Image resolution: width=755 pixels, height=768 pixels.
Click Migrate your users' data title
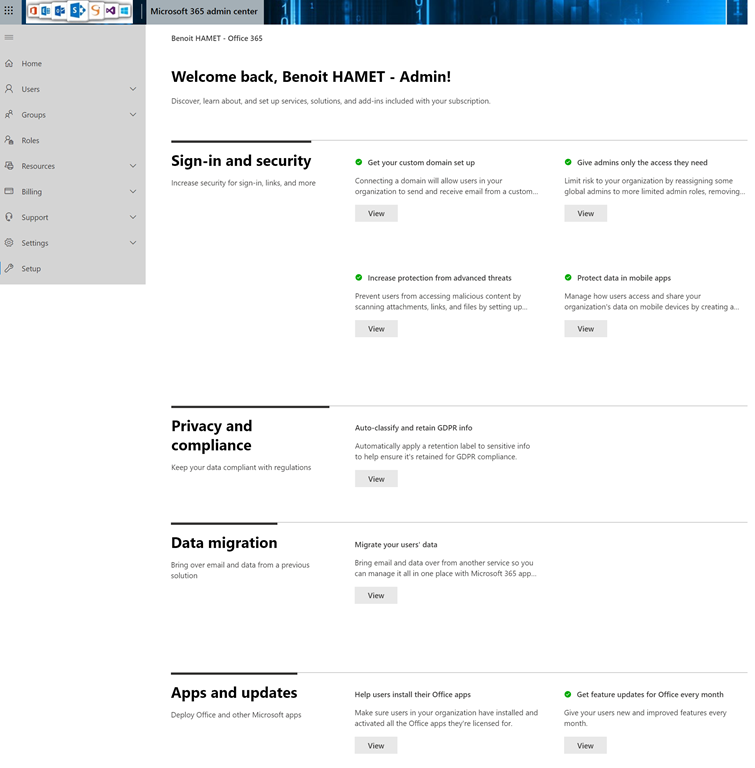(396, 545)
